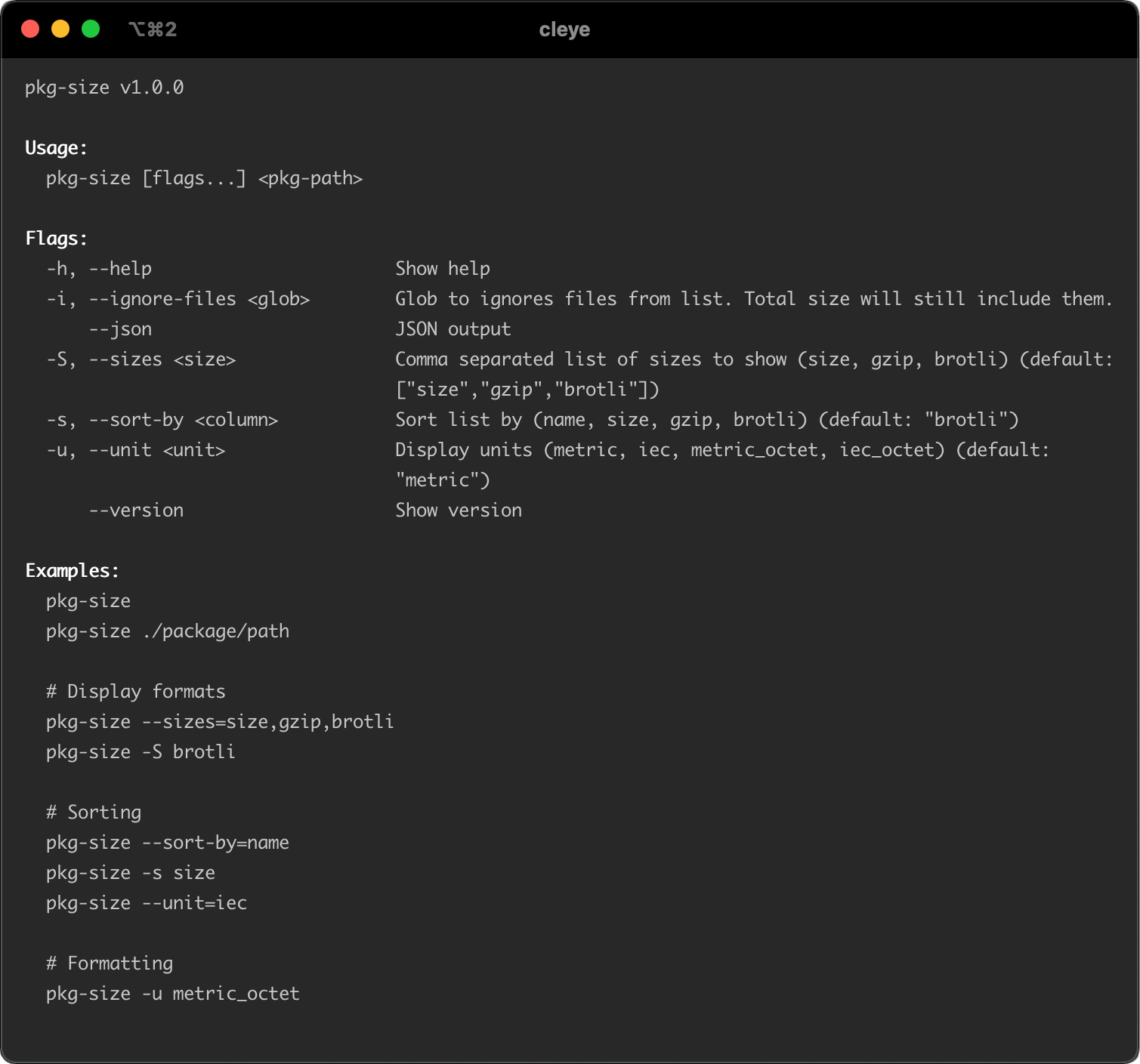This screenshot has height=1064, width=1140.
Task: Click the 'pkg-size [flags...] <pkg-path>' usage line
Action: (x=204, y=178)
